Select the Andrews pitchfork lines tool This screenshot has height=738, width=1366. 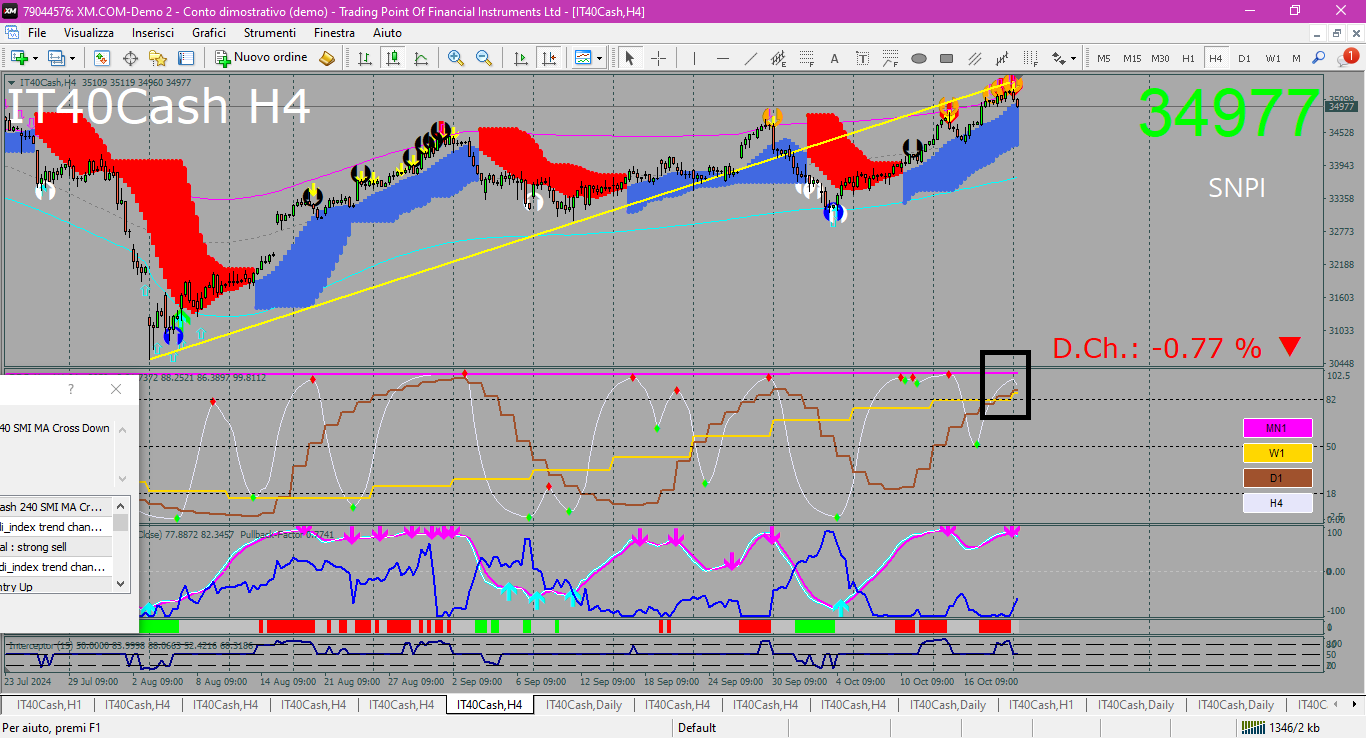click(975, 58)
